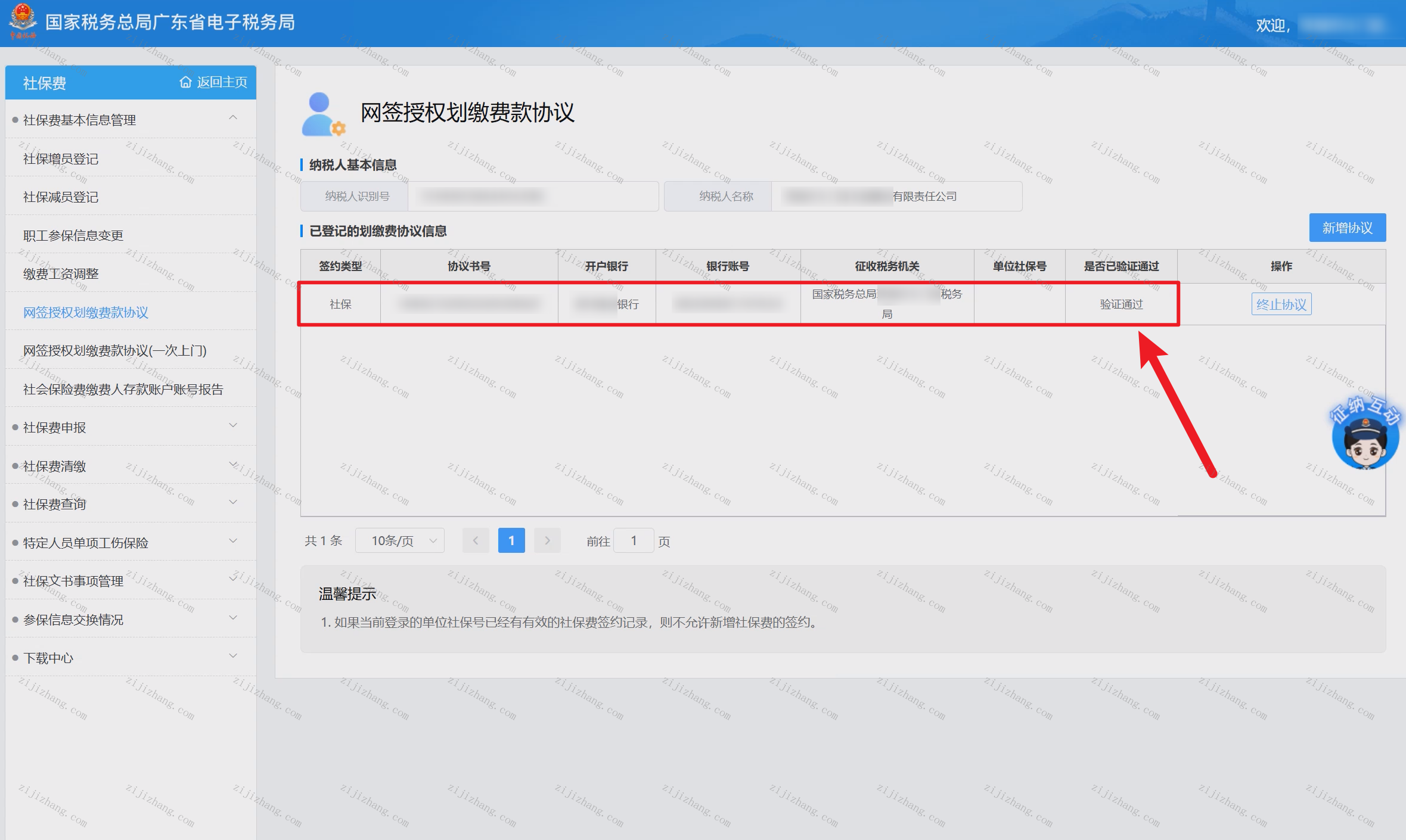
Task: Click the home icon beside 返回主页
Action: point(186,82)
